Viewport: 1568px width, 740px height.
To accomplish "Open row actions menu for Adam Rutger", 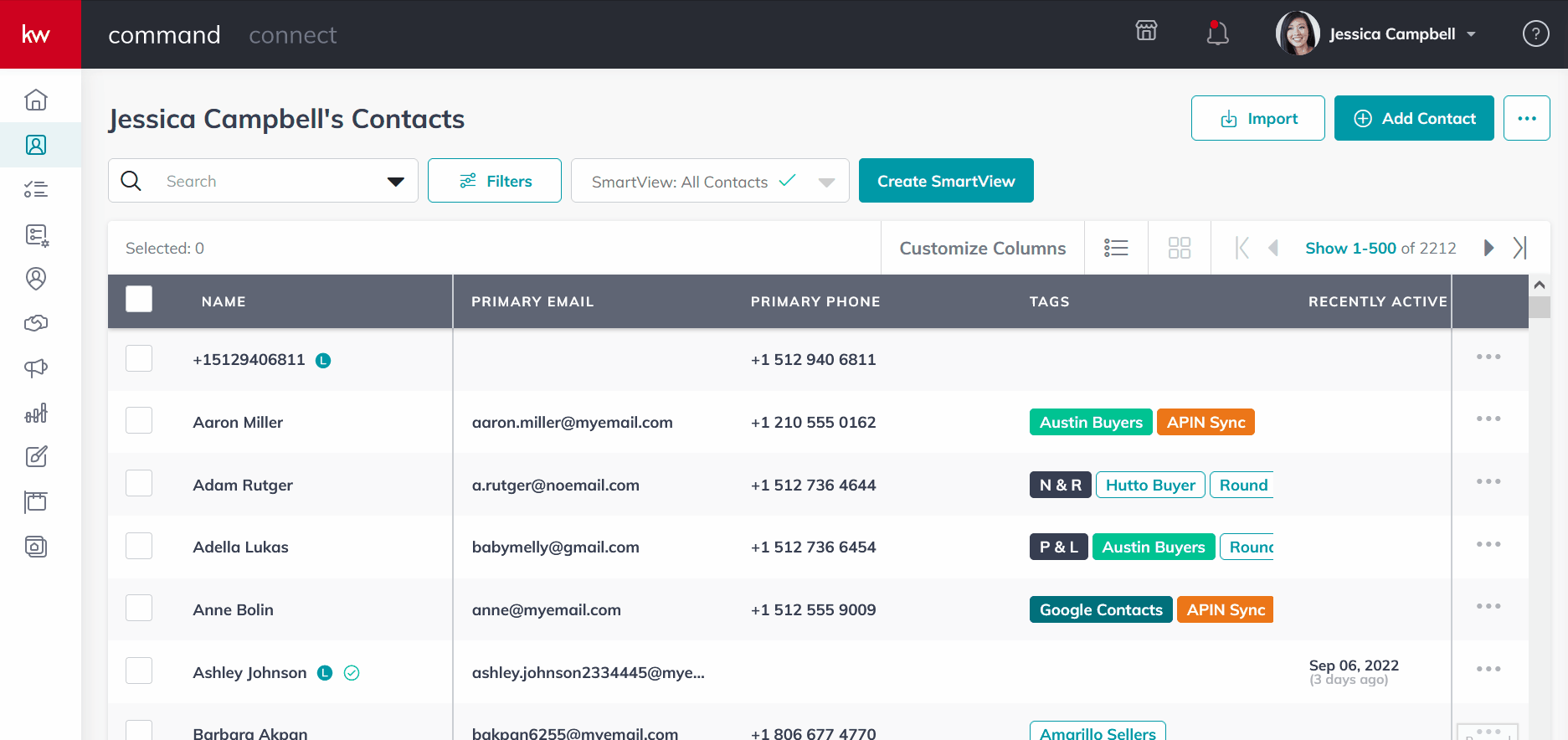I will click(1488, 481).
